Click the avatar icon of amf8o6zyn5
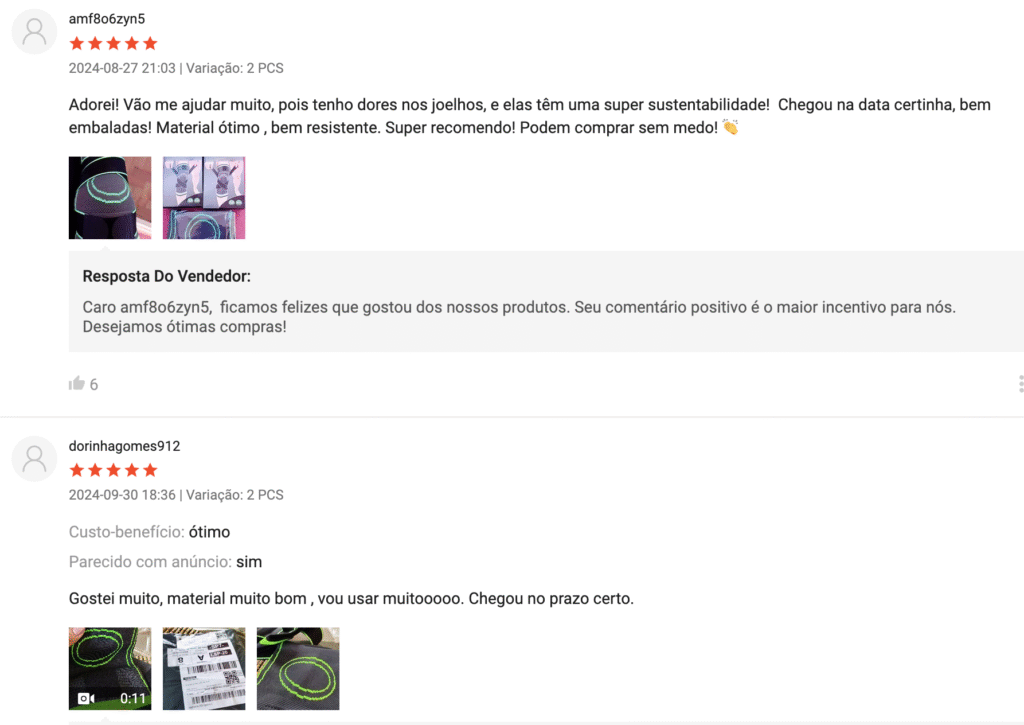This screenshot has width=1024, height=725. pos(35,31)
